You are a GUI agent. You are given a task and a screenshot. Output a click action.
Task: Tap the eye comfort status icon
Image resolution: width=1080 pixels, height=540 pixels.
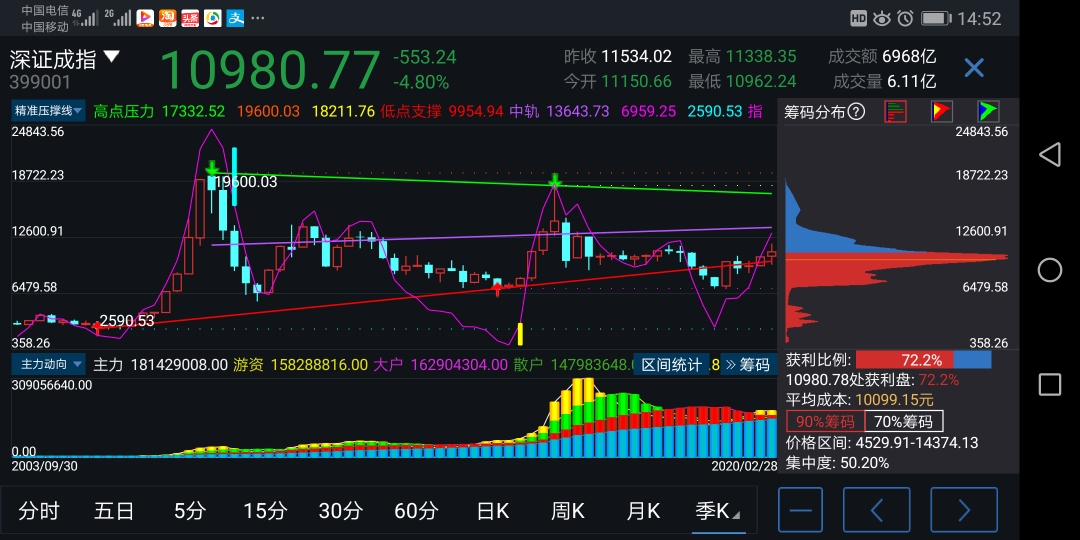coord(882,19)
